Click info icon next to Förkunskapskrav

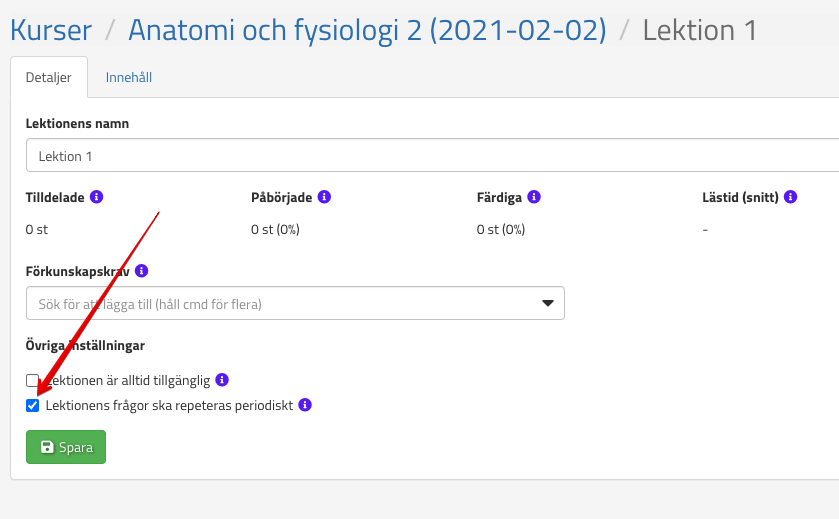pos(141,271)
